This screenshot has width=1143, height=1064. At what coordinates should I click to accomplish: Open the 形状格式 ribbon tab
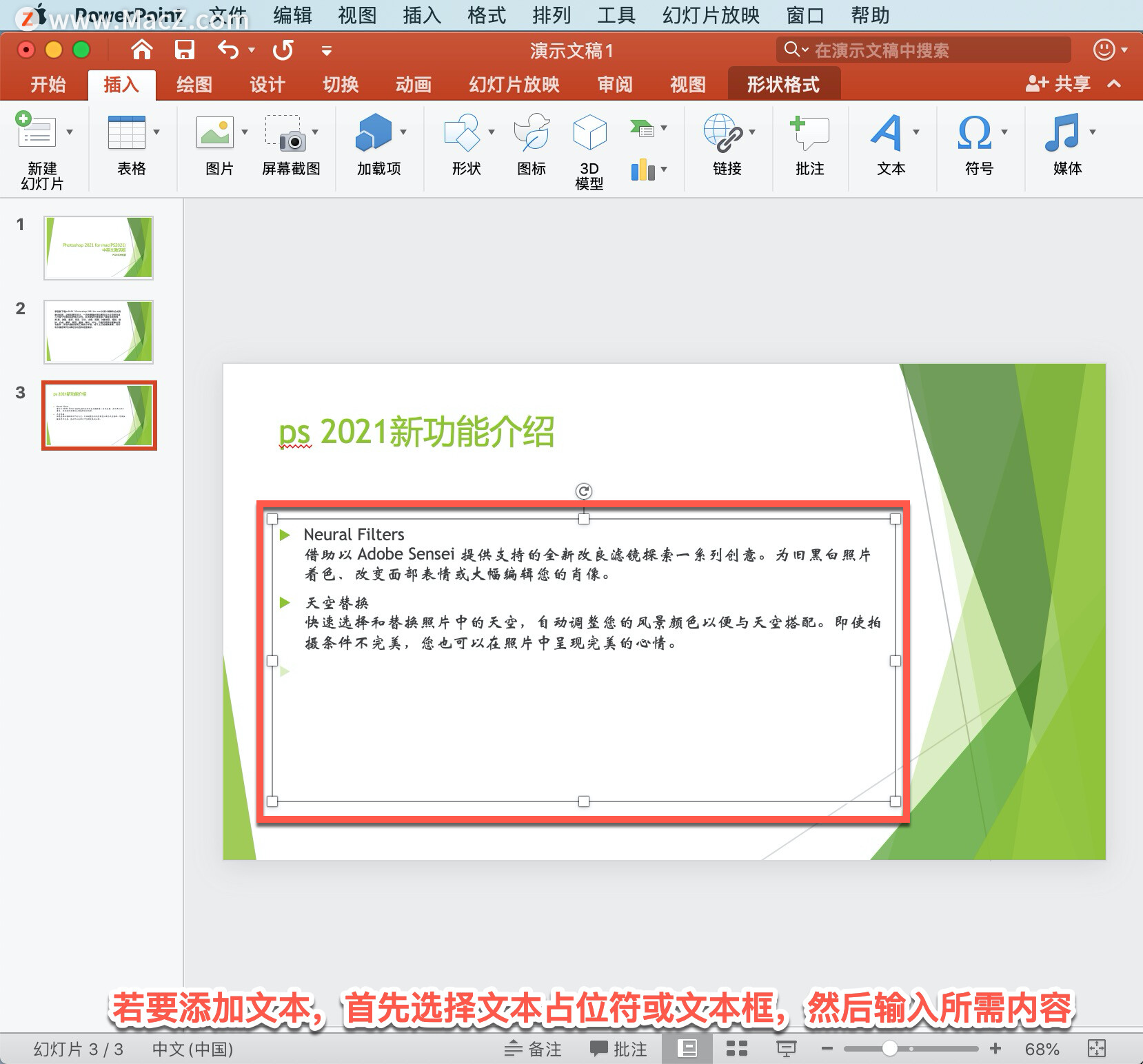point(783,85)
